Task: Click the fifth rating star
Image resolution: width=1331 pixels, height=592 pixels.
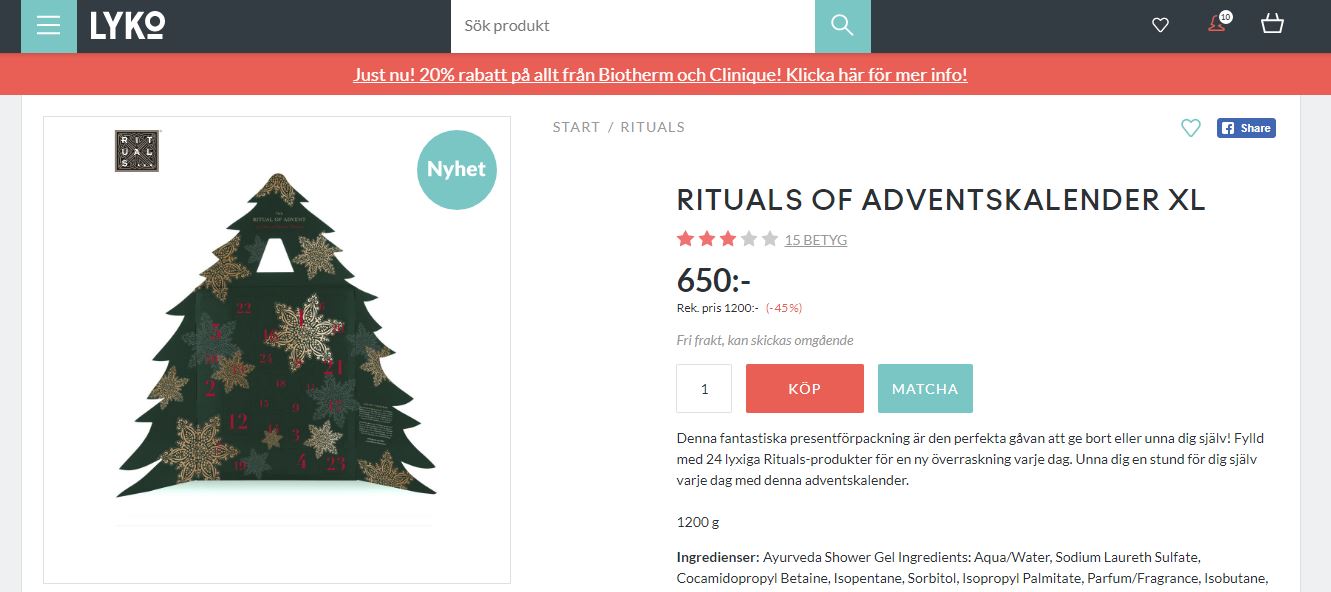Action: 769,239
